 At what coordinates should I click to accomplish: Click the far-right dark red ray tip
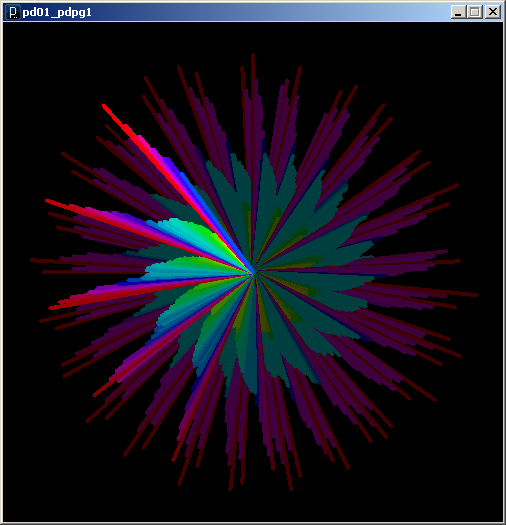pos(475,295)
